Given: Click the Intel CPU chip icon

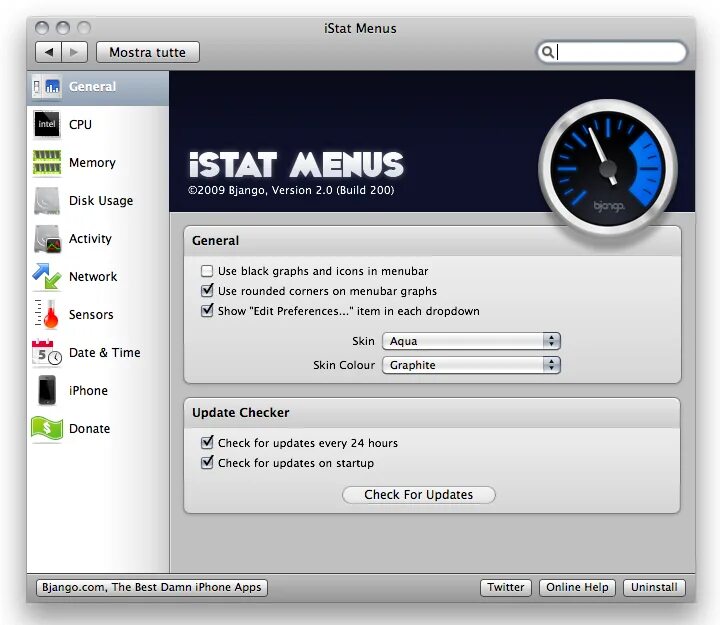Looking at the screenshot, I should click(x=47, y=124).
